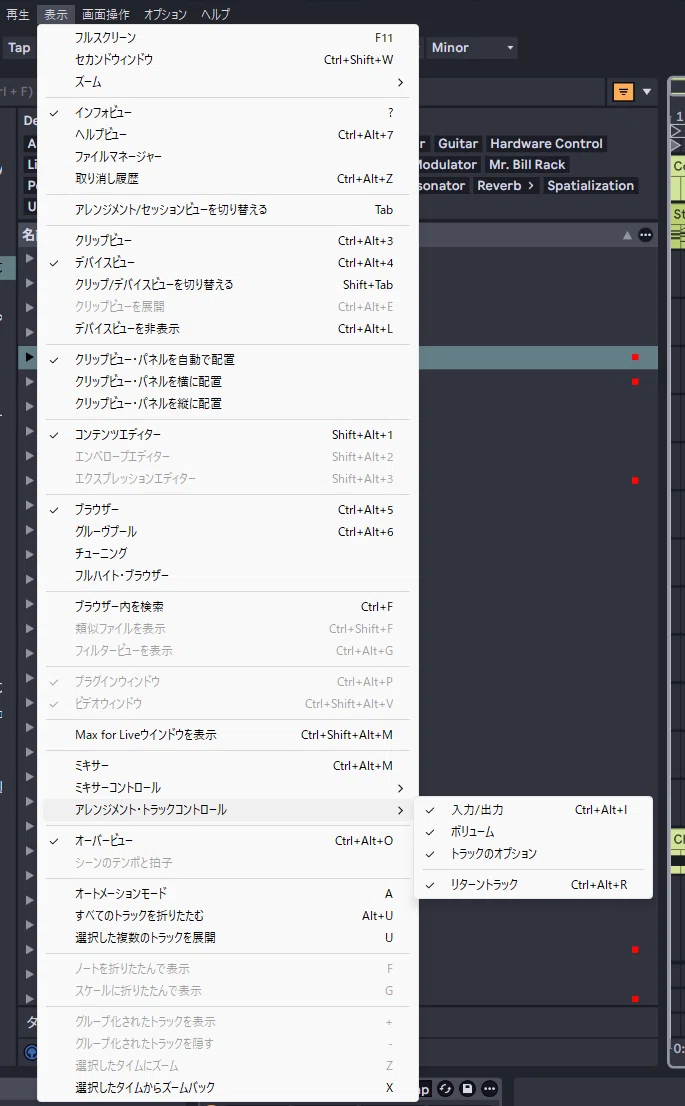Open the three-dots menu in browser list header

645,235
